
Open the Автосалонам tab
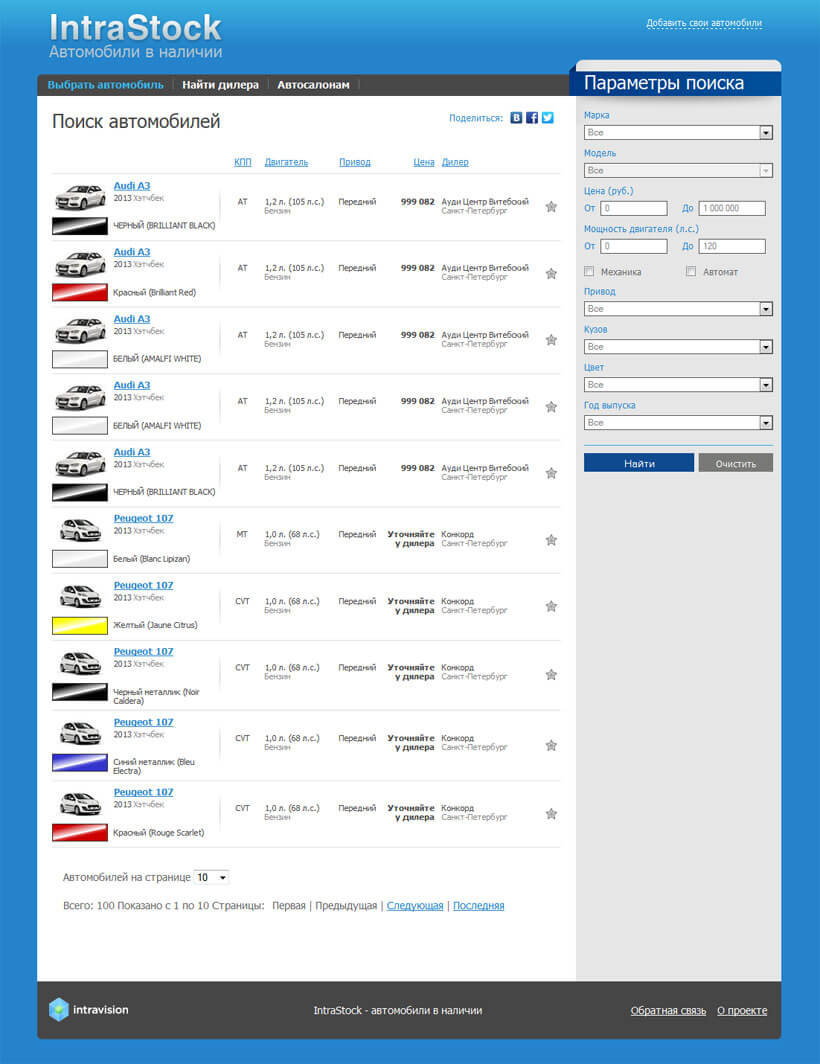coord(313,85)
